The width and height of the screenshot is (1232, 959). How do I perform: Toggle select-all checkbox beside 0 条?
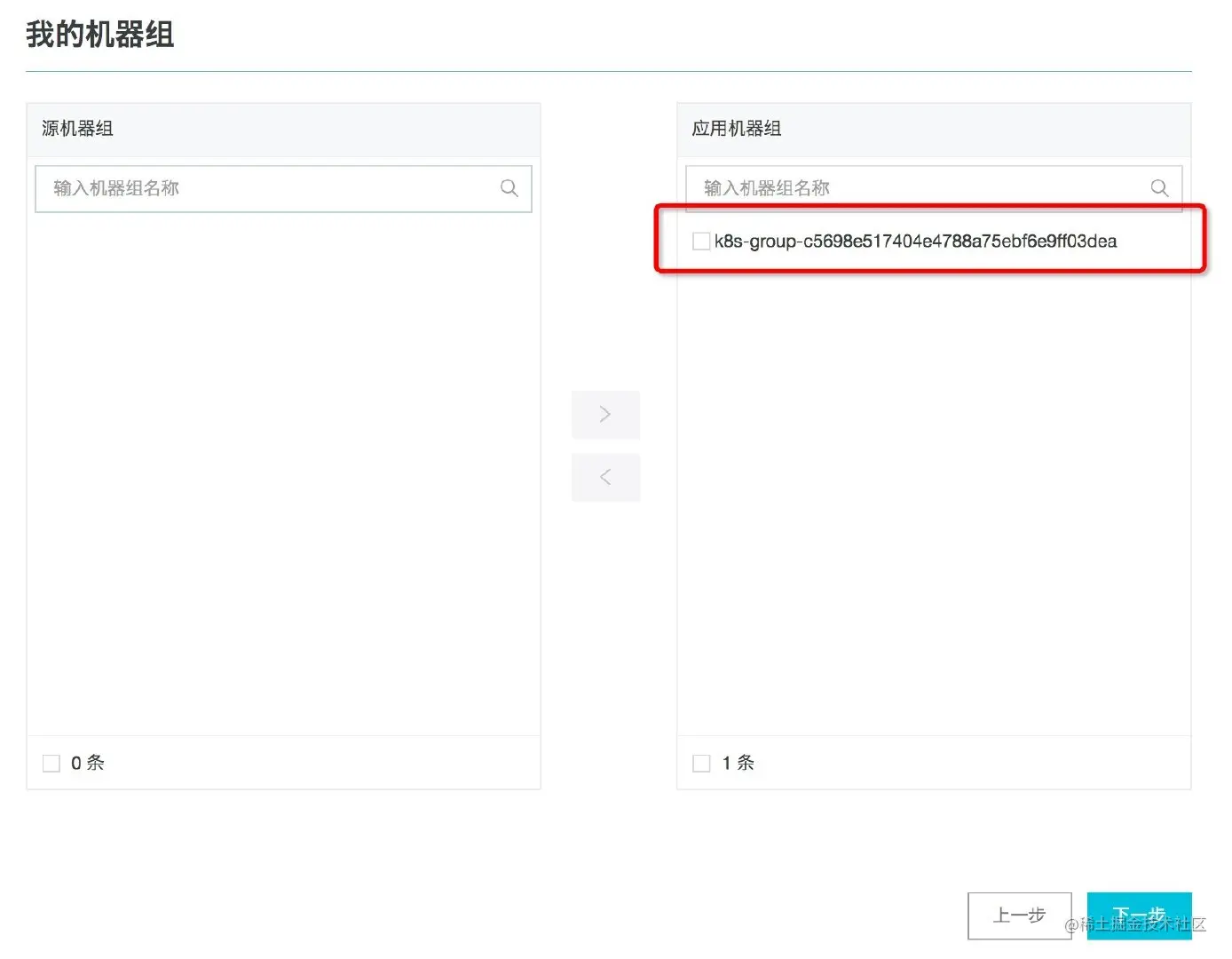(x=51, y=763)
